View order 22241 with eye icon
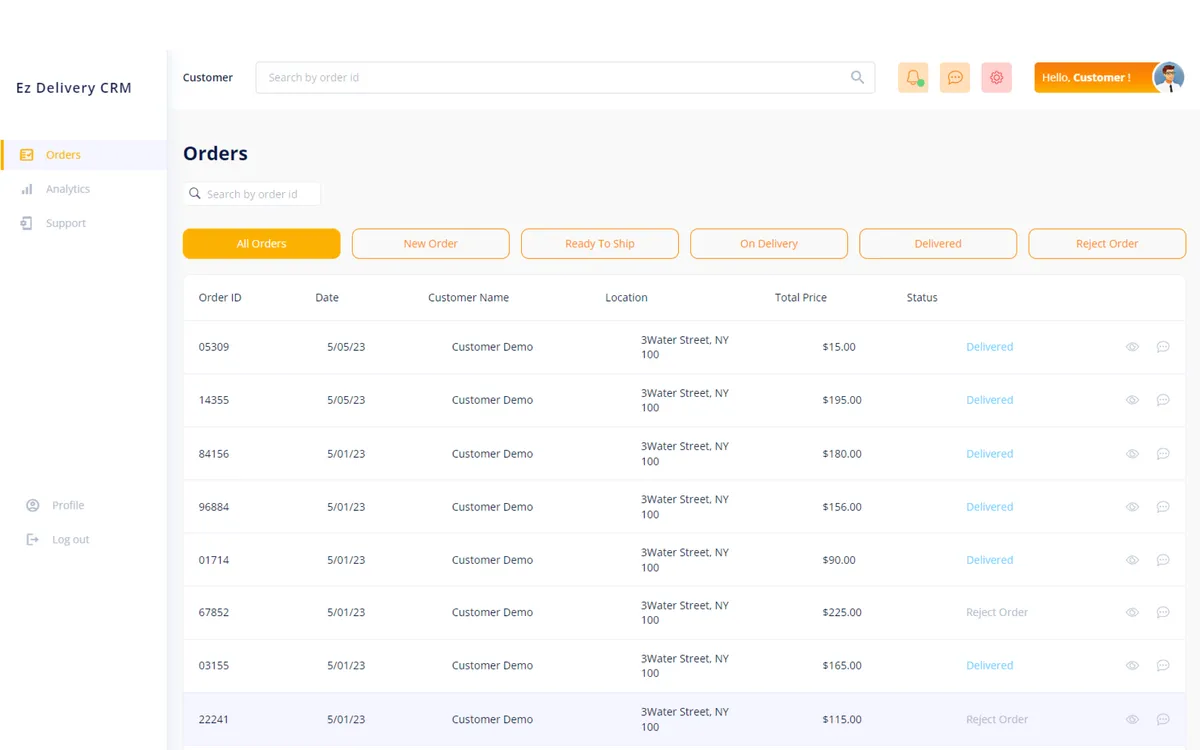This screenshot has height=750, width=1200. click(x=1132, y=719)
